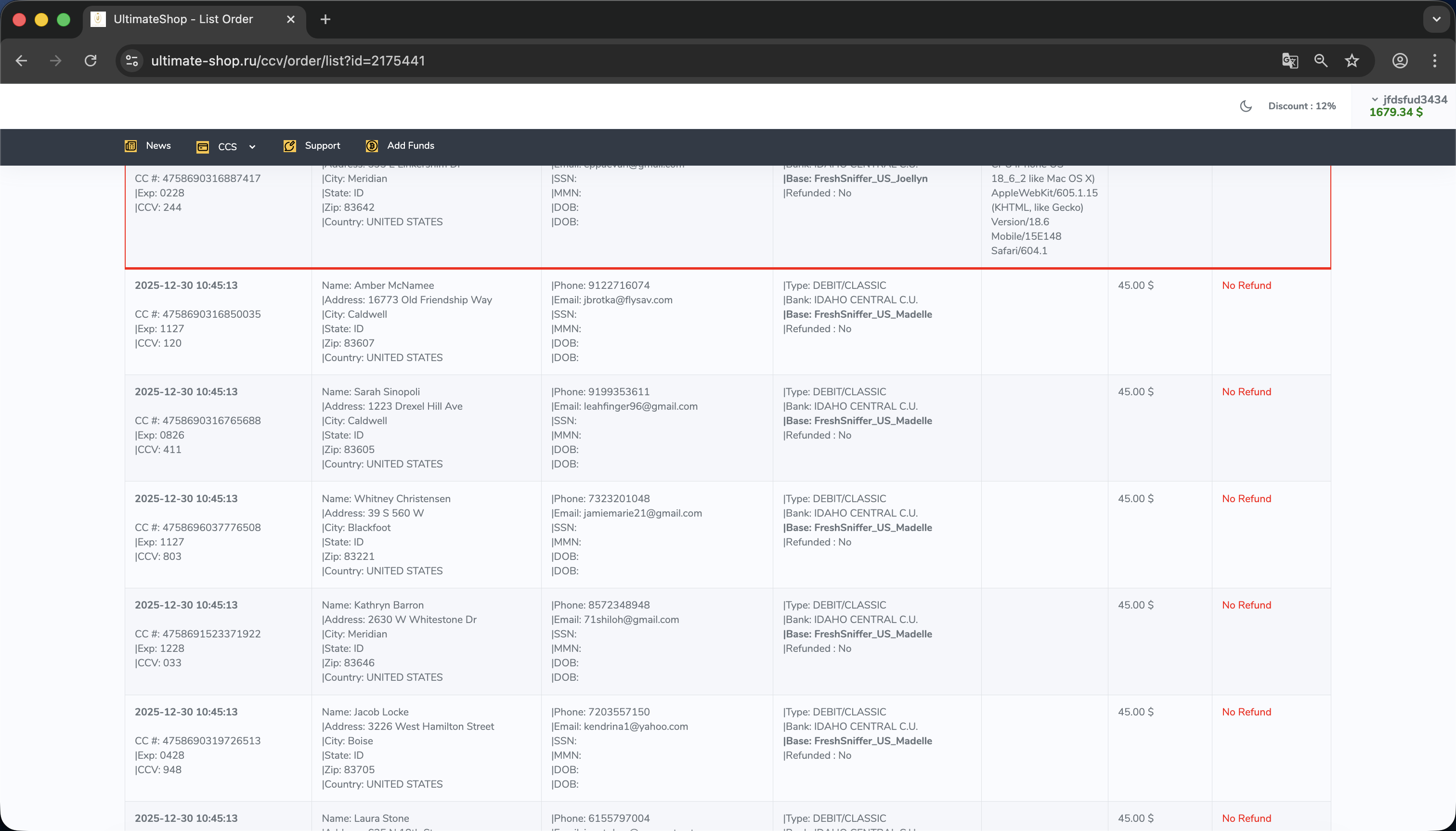Open site information icon in address bar
This screenshot has width=1456, height=831.
coord(132,61)
